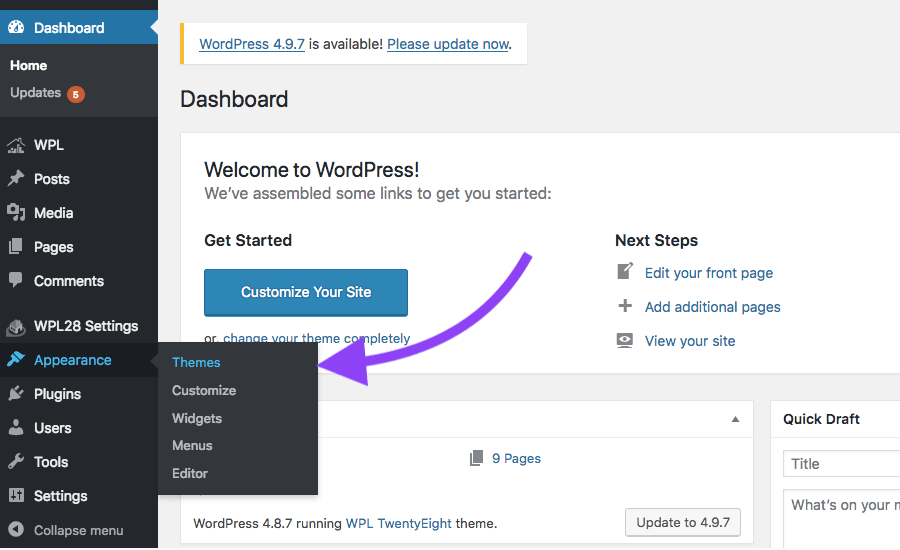Open the Tools menu label
This screenshot has width=900, height=550.
[51, 462]
